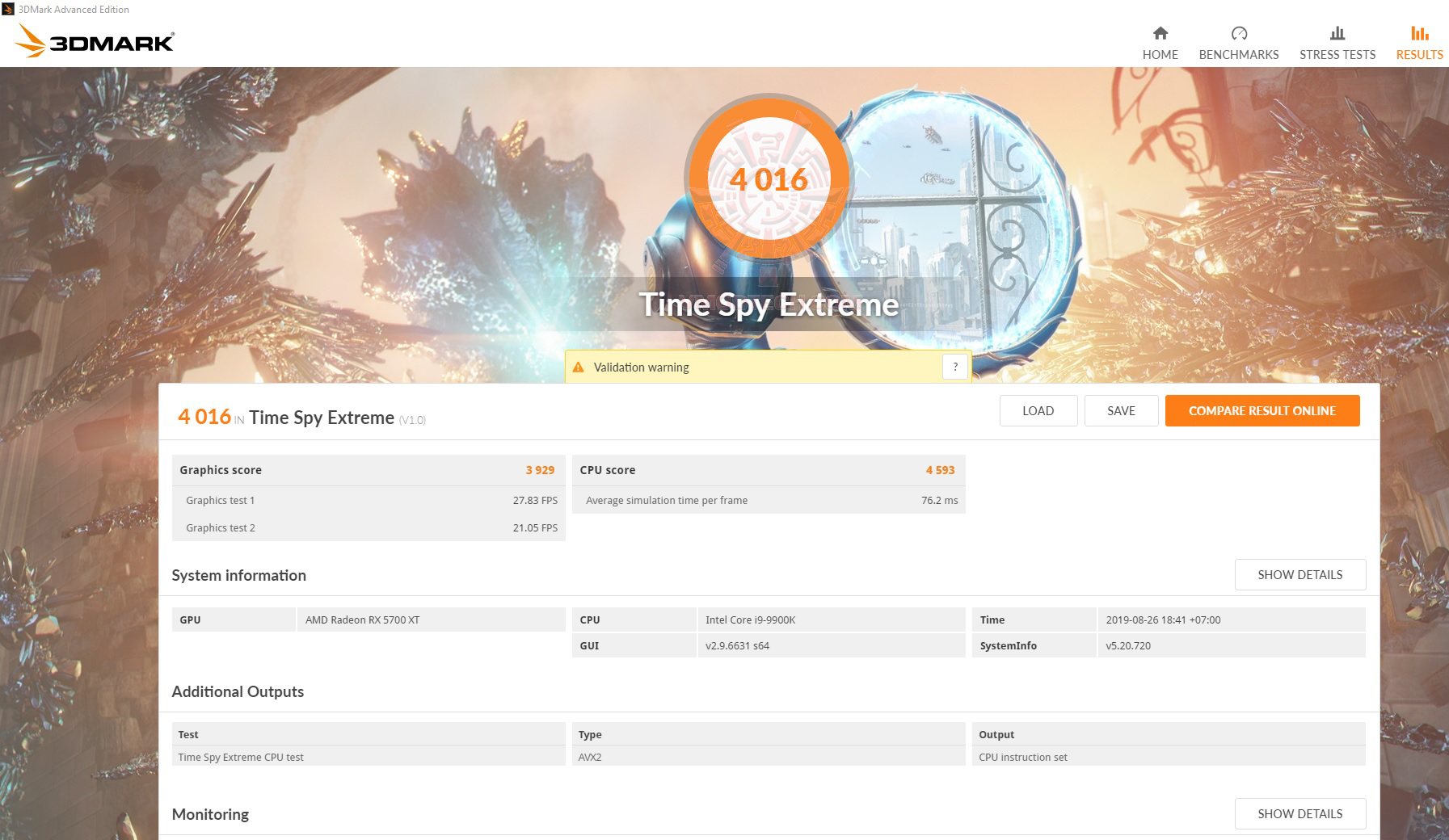The height and width of the screenshot is (840, 1449).
Task: Select the Graphics score value 3 929
Action: (x=539, y=469)
